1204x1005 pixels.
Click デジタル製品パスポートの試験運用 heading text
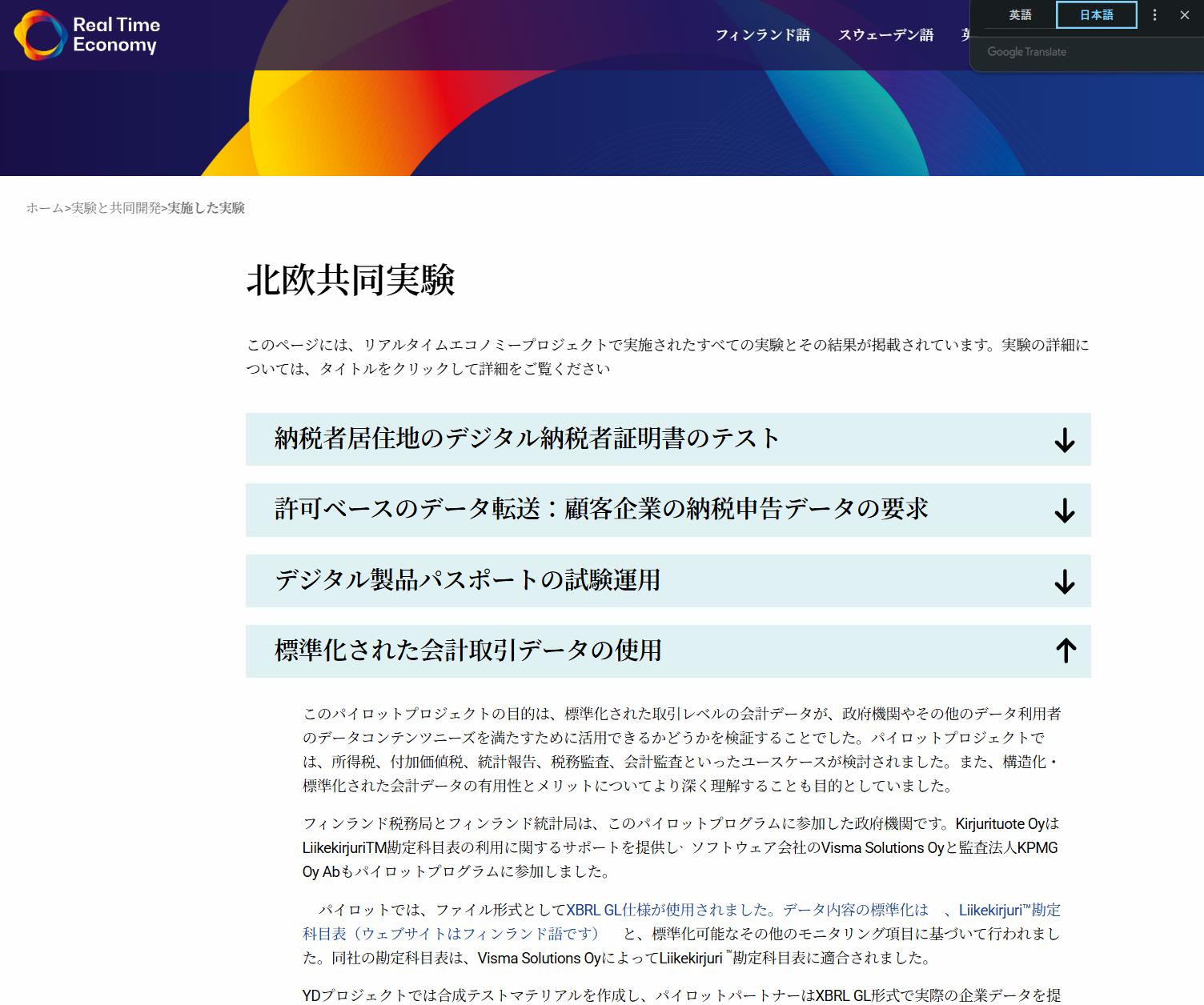click(x=468, y=580)
